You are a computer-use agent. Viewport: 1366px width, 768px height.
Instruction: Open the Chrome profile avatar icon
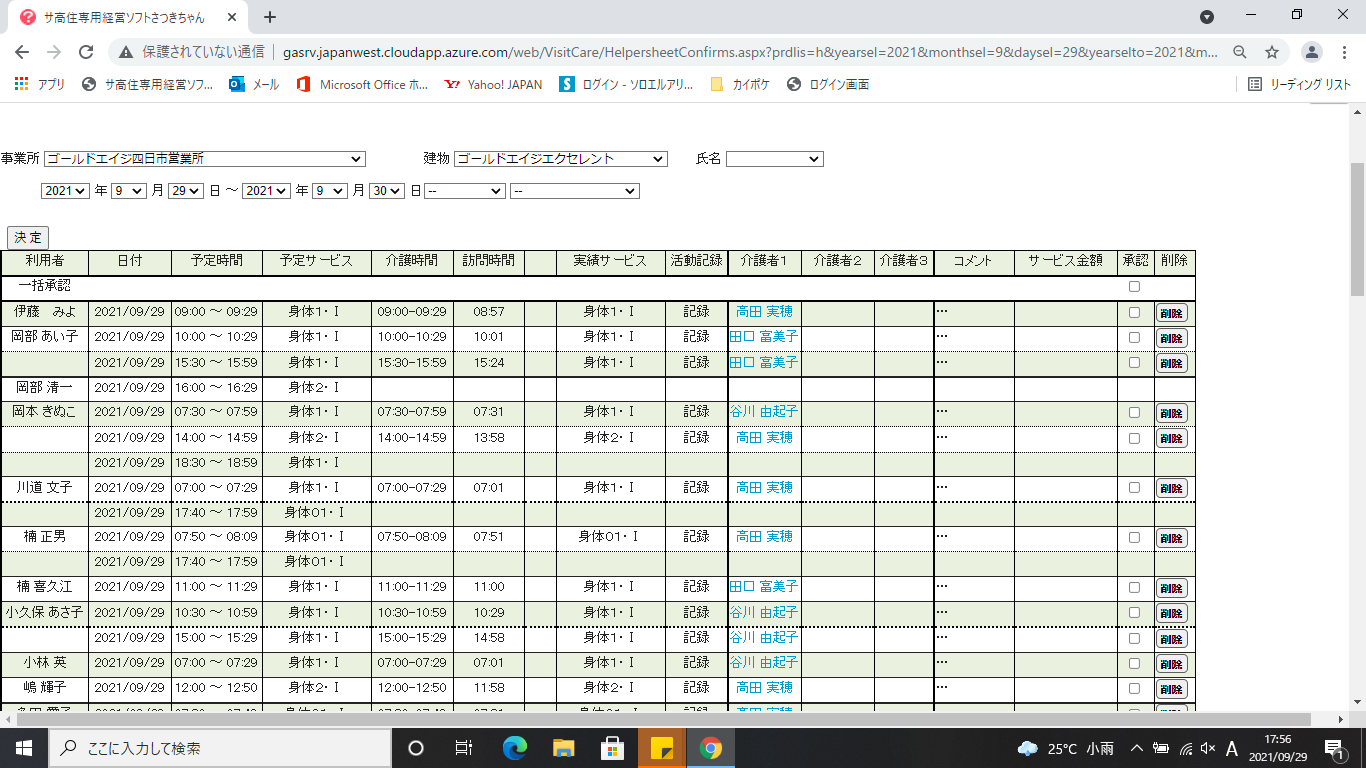(1313, 52)
